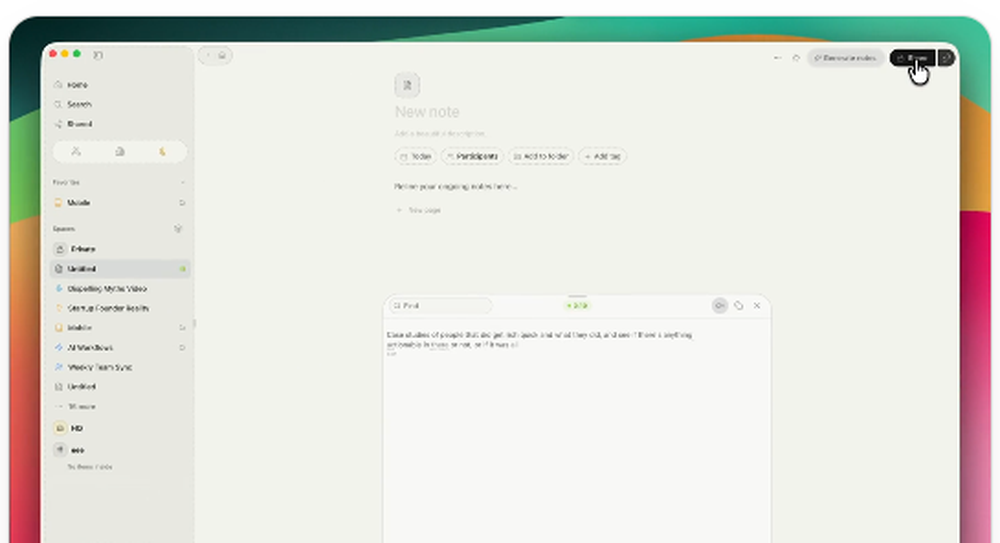This screenshot has height=543, width=1000.
Task: Open the Participants chip
Action: click(x=472, y=156)
